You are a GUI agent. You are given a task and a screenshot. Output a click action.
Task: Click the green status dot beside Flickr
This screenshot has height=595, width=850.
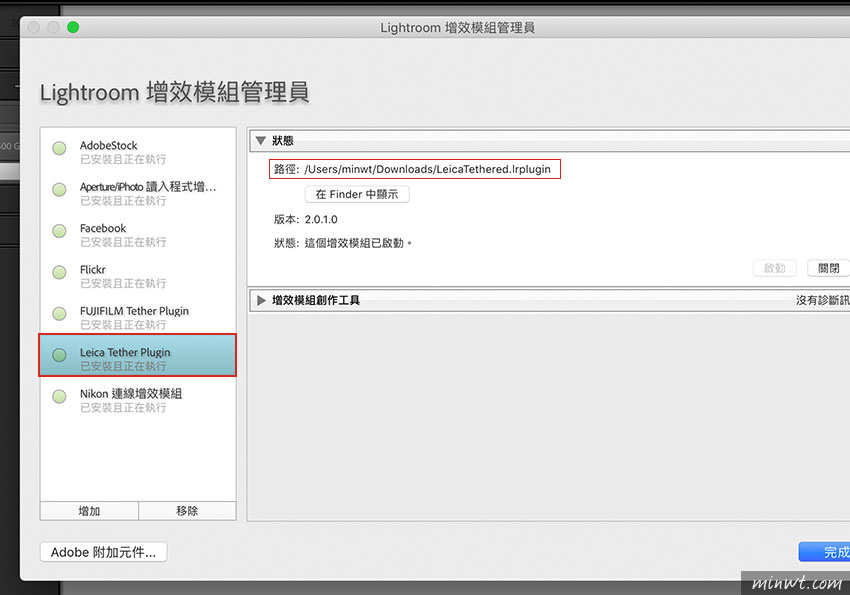click(59, 272)
